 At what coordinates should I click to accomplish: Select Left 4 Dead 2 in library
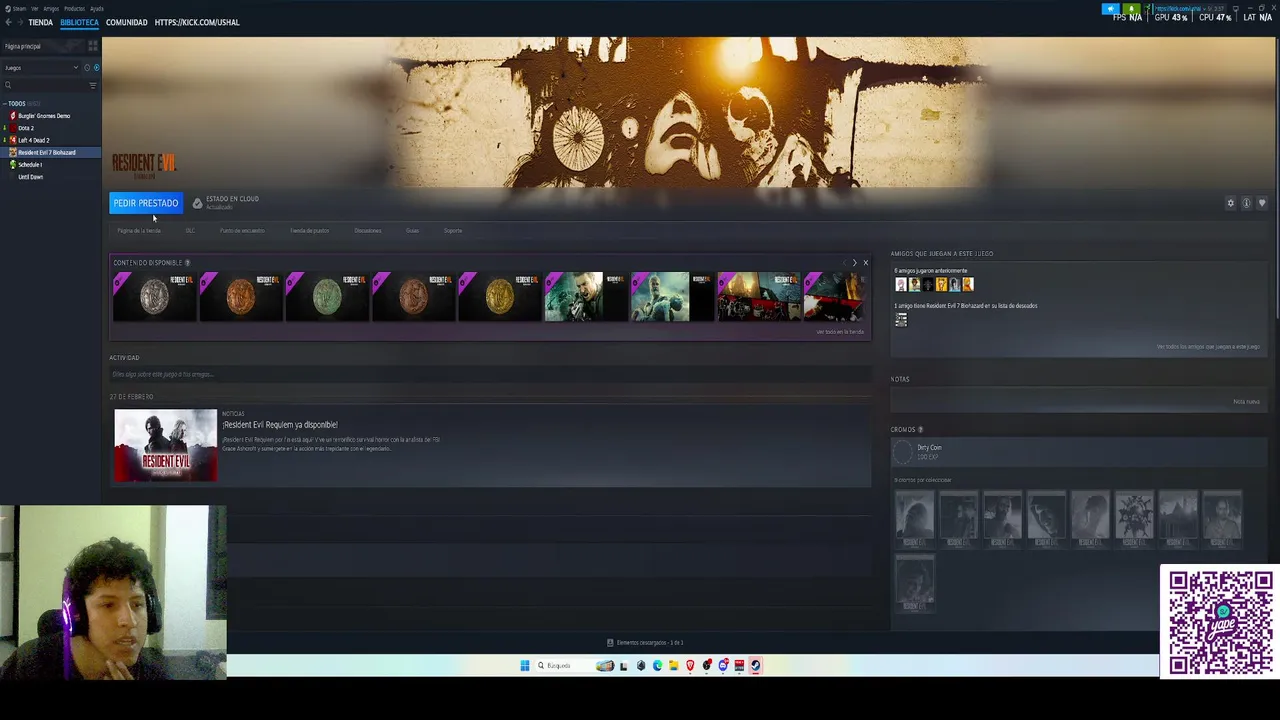pos(33,140)
